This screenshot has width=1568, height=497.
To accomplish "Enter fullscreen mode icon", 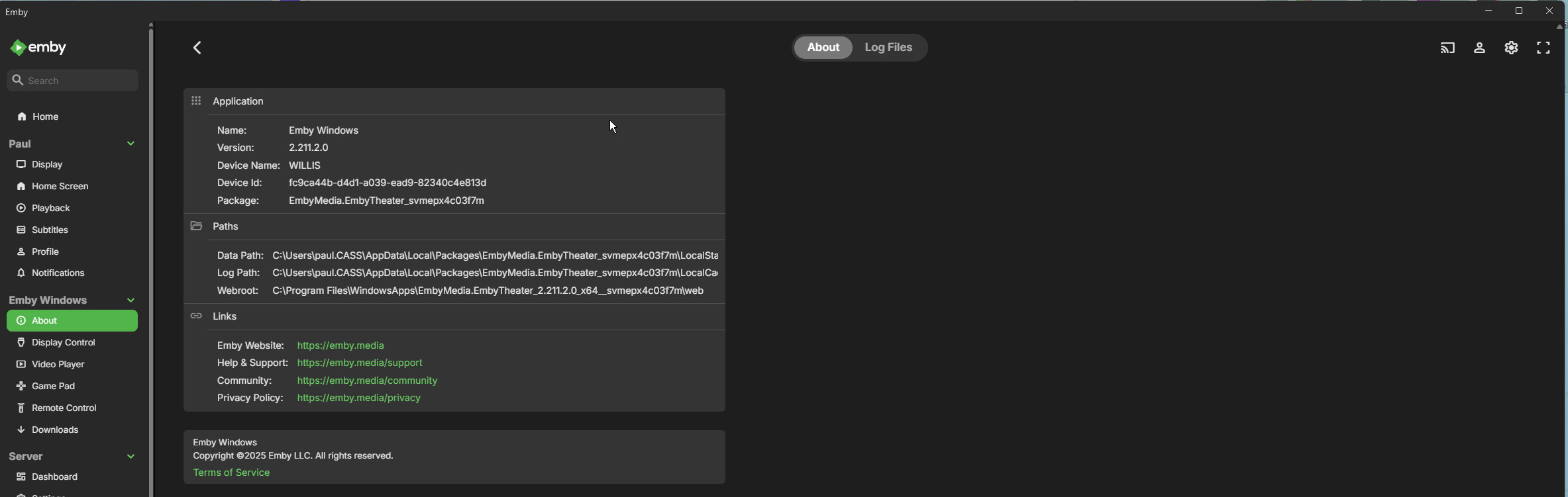I will pos(1543,48).
